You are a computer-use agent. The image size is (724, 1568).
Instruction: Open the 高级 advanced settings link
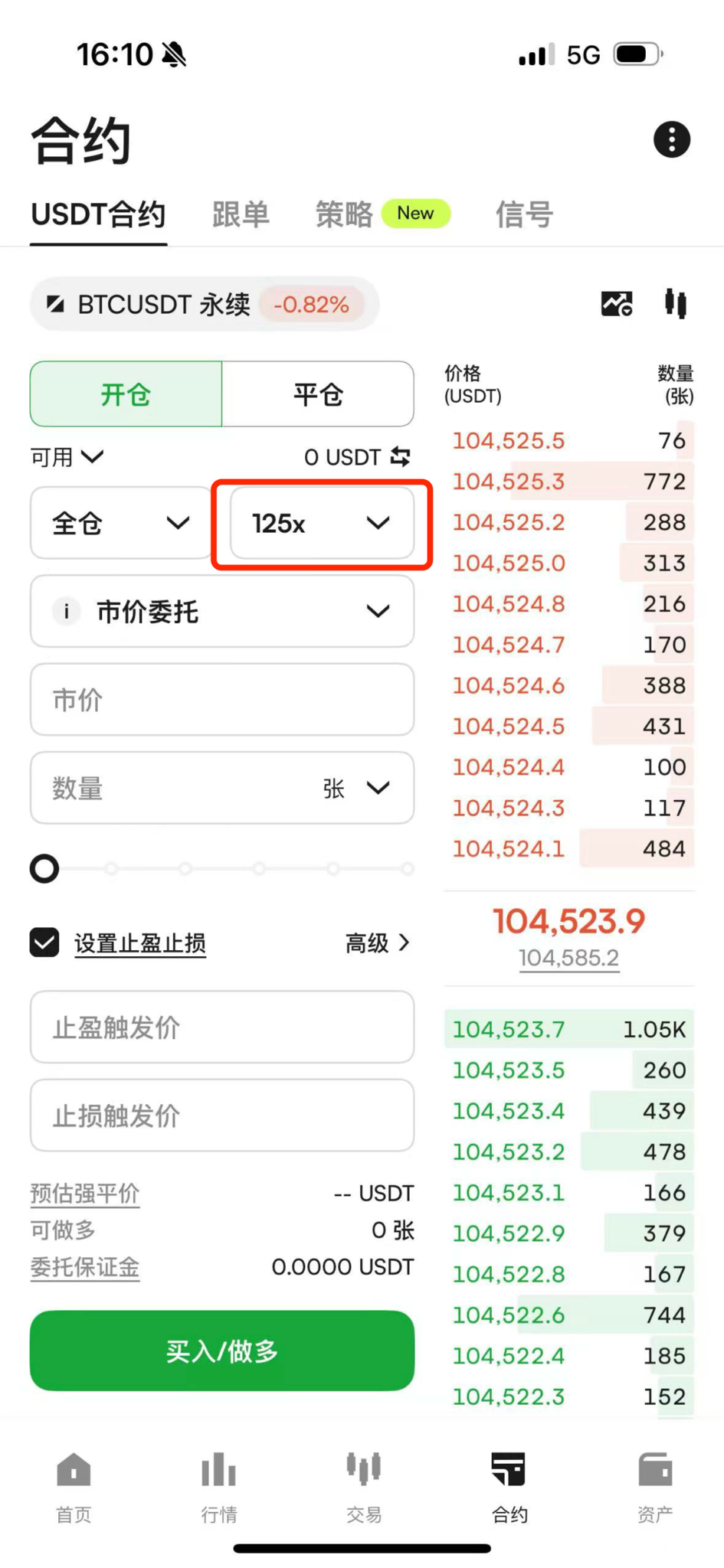378,942
